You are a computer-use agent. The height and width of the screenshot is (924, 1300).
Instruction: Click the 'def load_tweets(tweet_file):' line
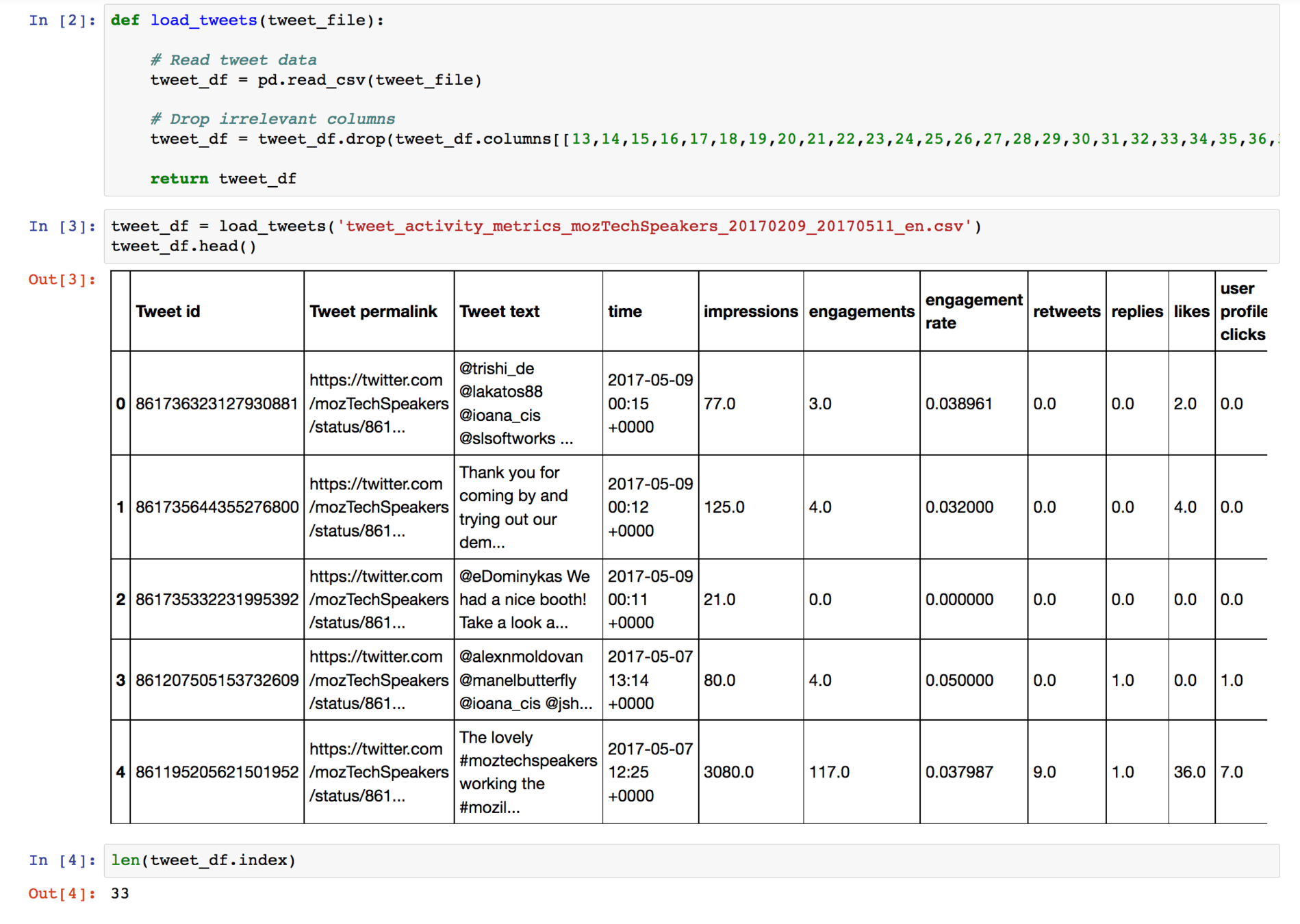pyautogui.click(x=247, y=21)
